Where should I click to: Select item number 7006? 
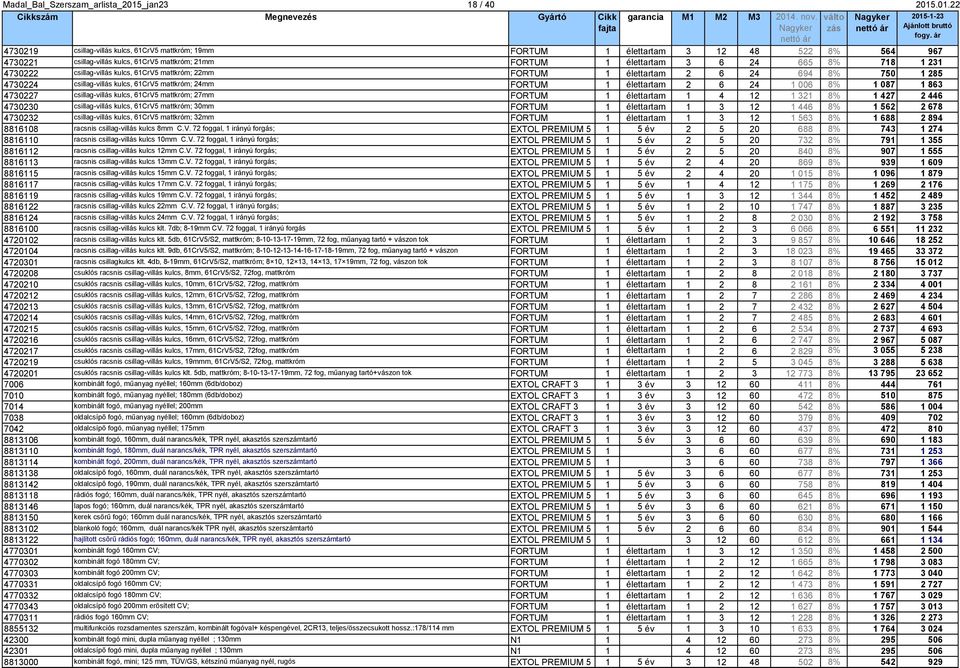tap(13, 384)
